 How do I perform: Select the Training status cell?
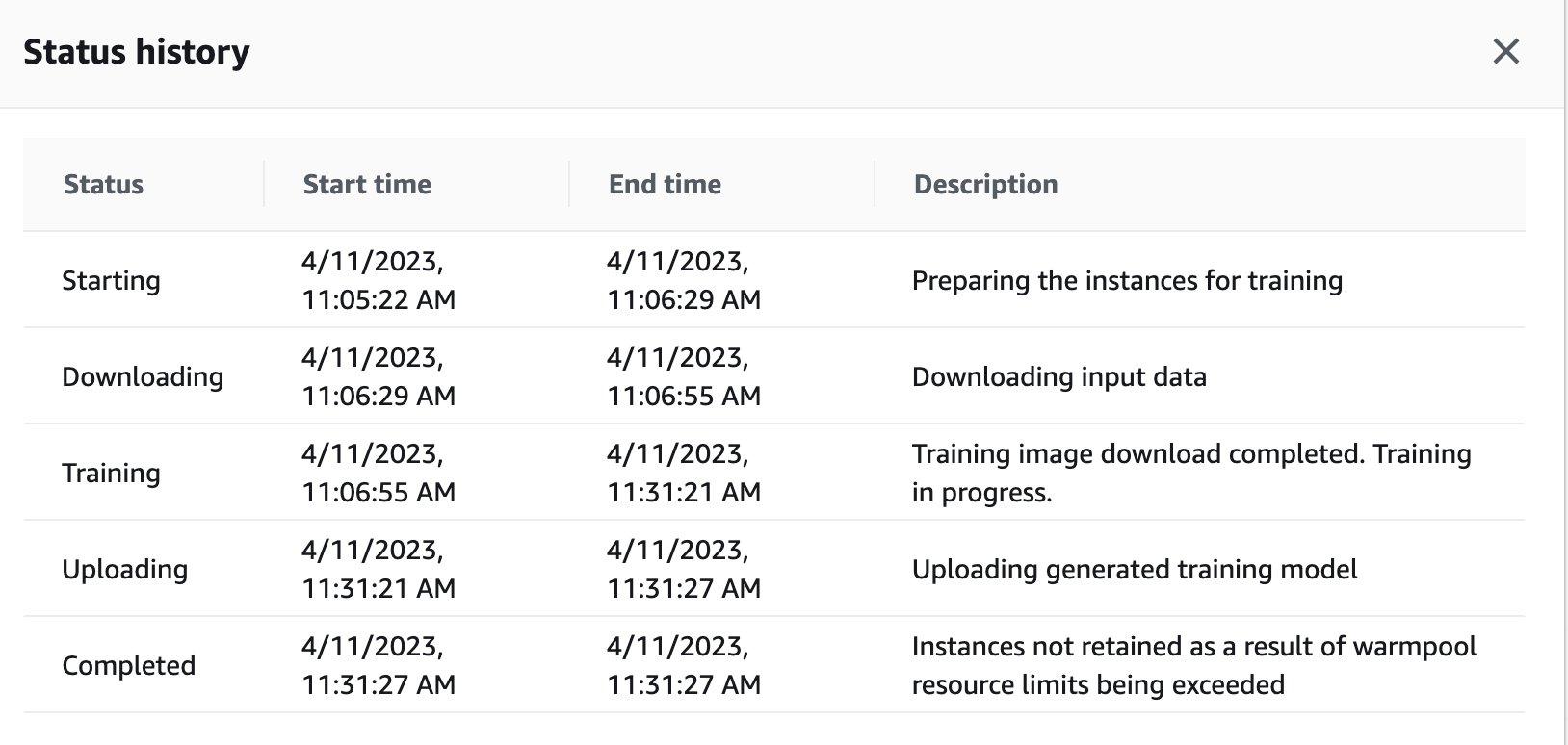(111, 473)
